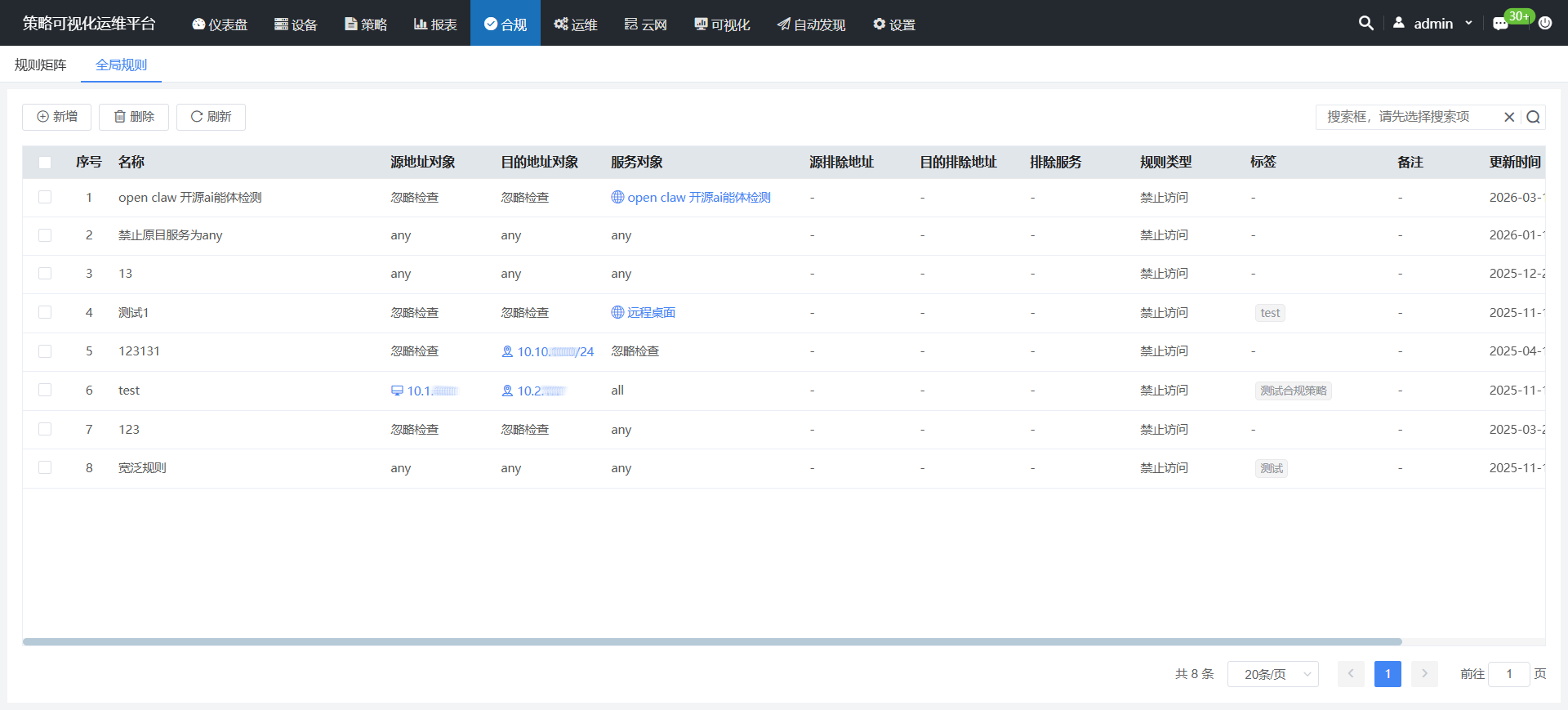Open the 设置 gear menu in navbar
The width and height of the screenshot is (1568, 710).
(893, 24)
